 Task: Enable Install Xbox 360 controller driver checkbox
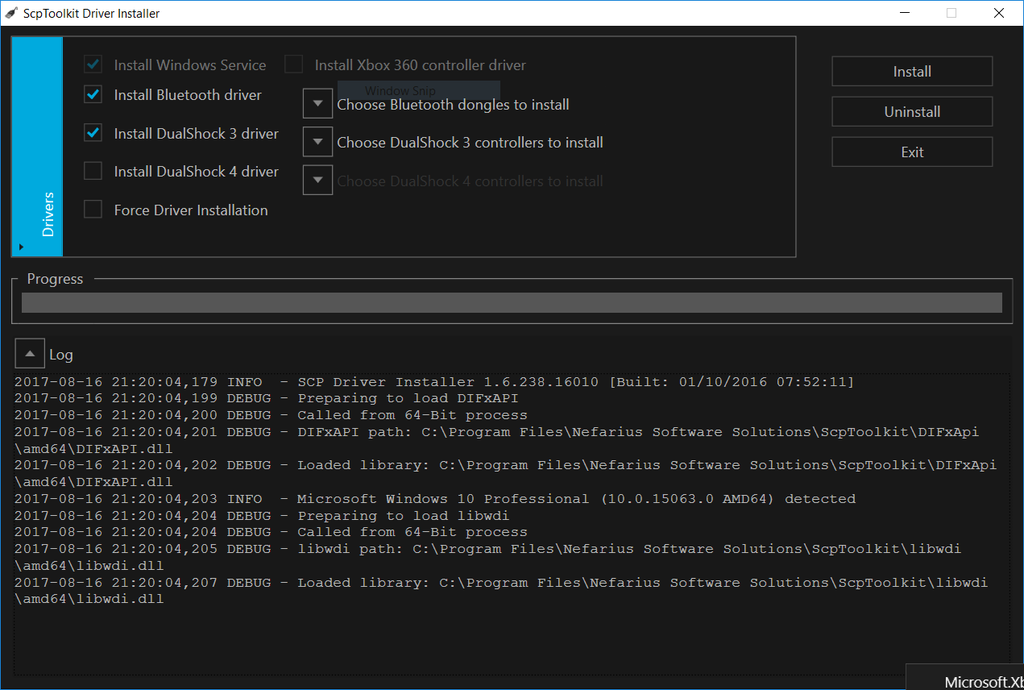click(x=294, y=65)
